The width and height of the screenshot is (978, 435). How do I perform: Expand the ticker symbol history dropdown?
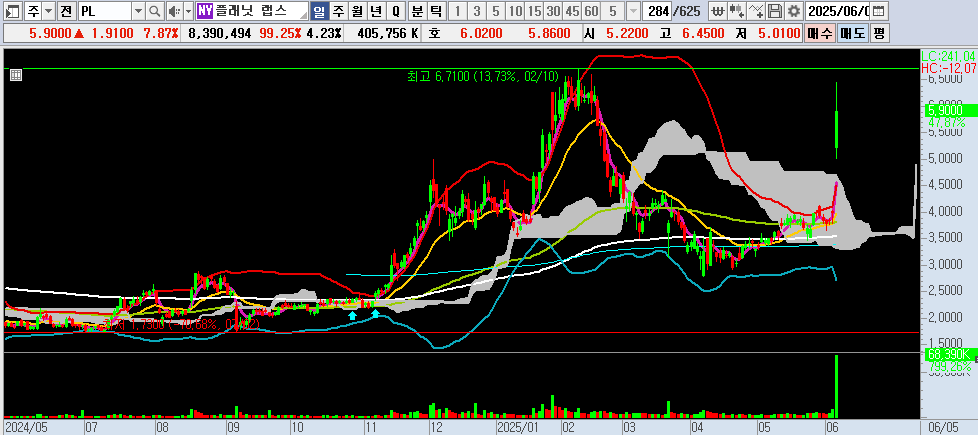[x=138, y=11]
